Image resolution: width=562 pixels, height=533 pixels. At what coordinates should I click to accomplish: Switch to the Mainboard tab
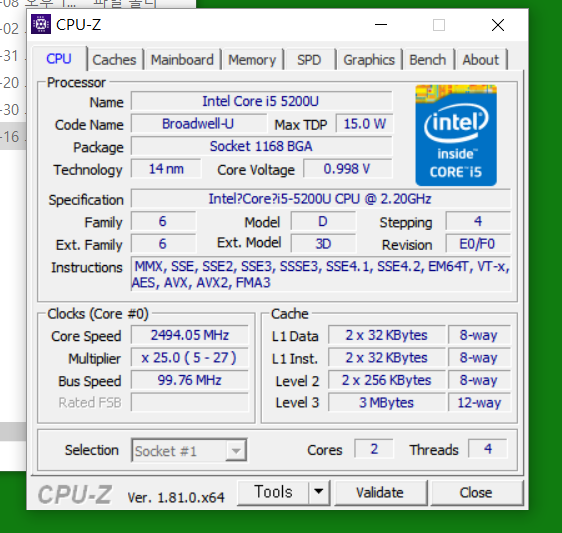tap(182, 60)
